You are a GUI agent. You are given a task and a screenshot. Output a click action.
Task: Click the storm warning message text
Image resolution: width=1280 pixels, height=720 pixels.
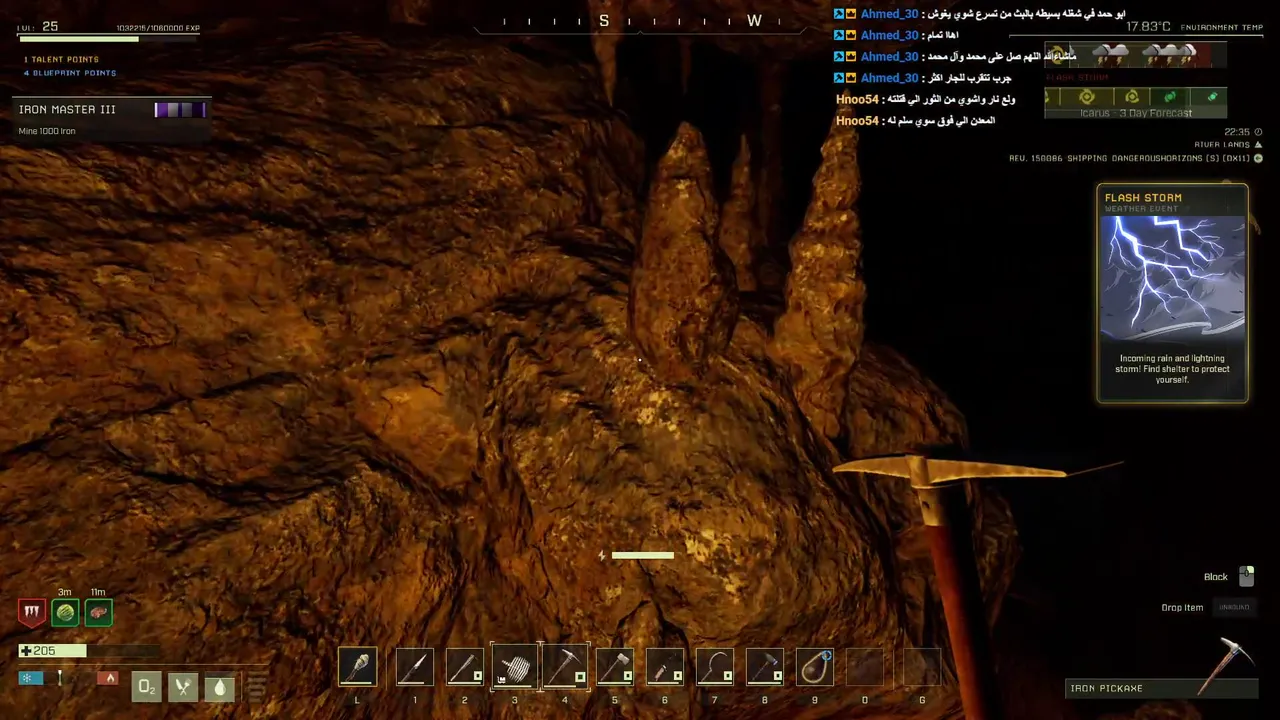1172,369
